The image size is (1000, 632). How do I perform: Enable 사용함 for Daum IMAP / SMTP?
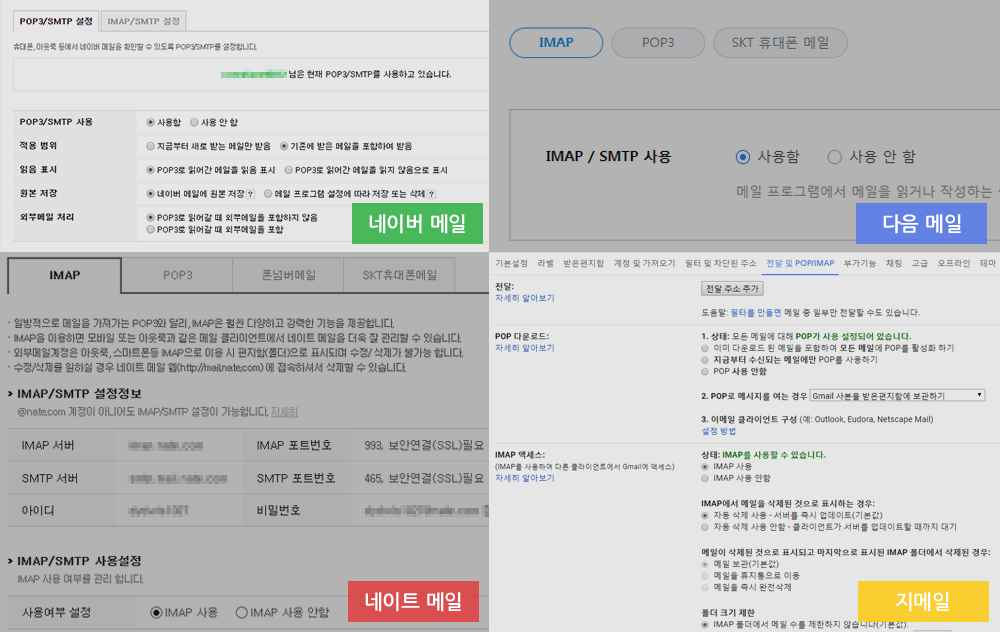tap(742, 157)
